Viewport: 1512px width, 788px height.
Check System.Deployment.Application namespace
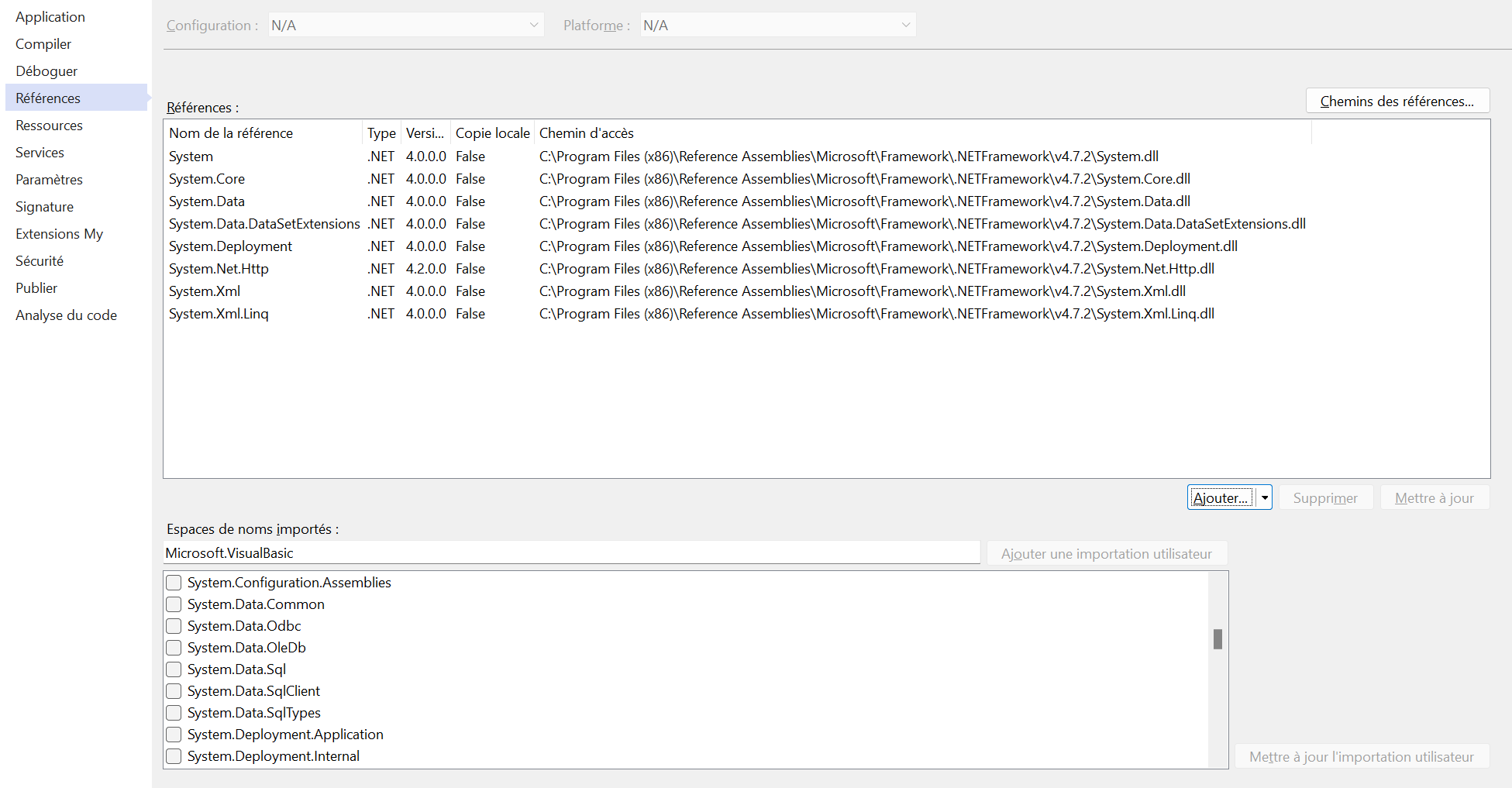point(174,735)
